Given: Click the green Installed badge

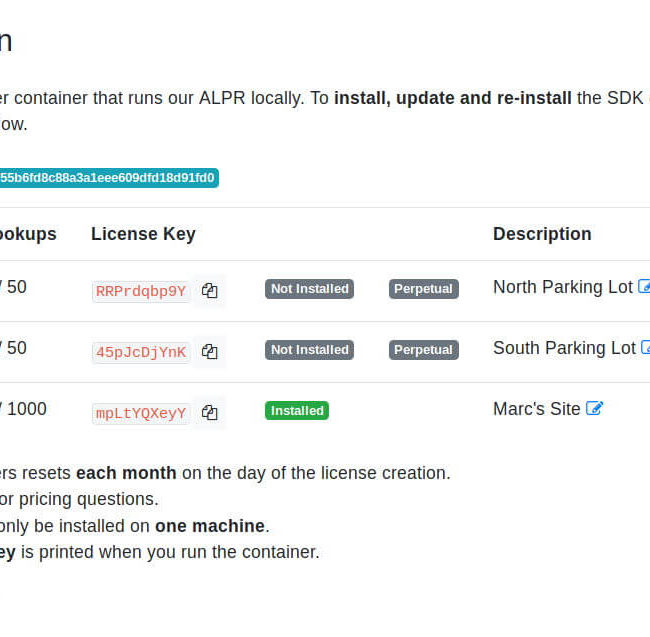Looking at the screenshot, I should (x=297, y=411).
